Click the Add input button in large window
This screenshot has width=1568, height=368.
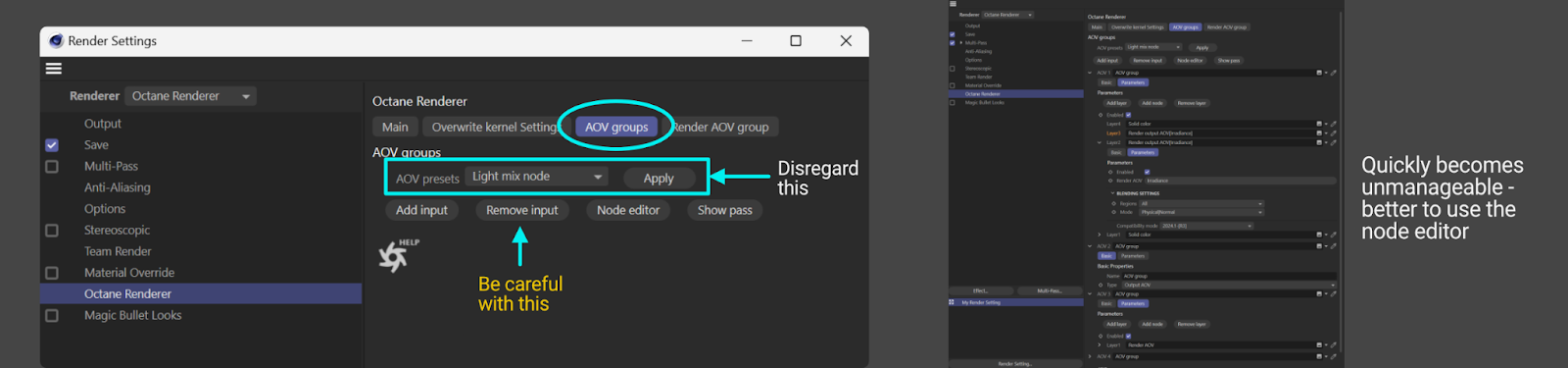pos(421,210)
